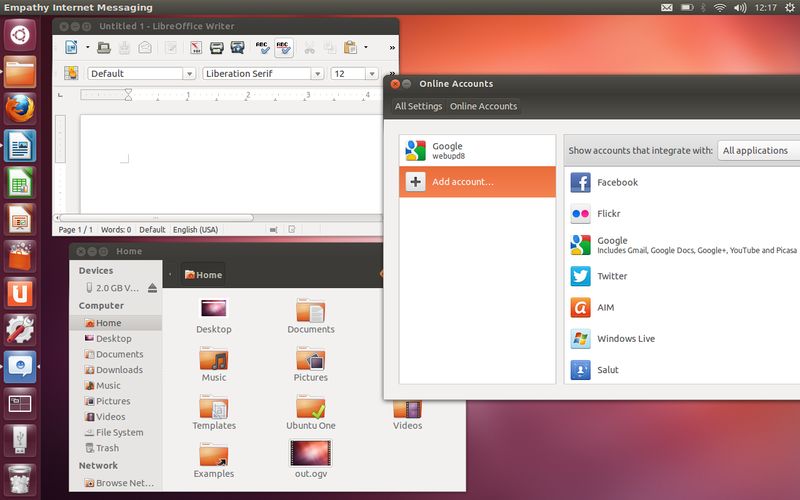Open the Liberation Serif font name dropdown
The height and width of the screenshot is (500, 800).
(x=317, y=73)
